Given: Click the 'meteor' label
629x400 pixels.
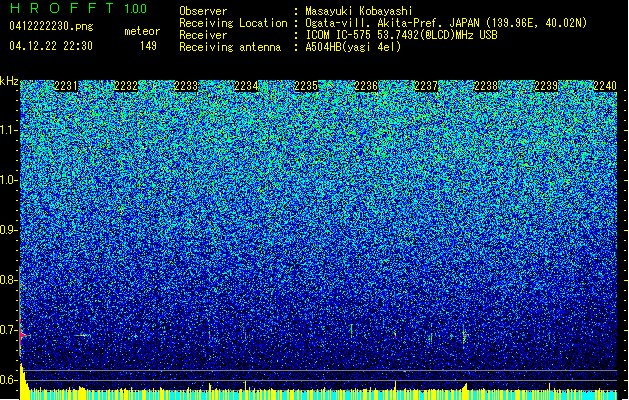Looking at the screenshot, I should [x=142, y=31].
